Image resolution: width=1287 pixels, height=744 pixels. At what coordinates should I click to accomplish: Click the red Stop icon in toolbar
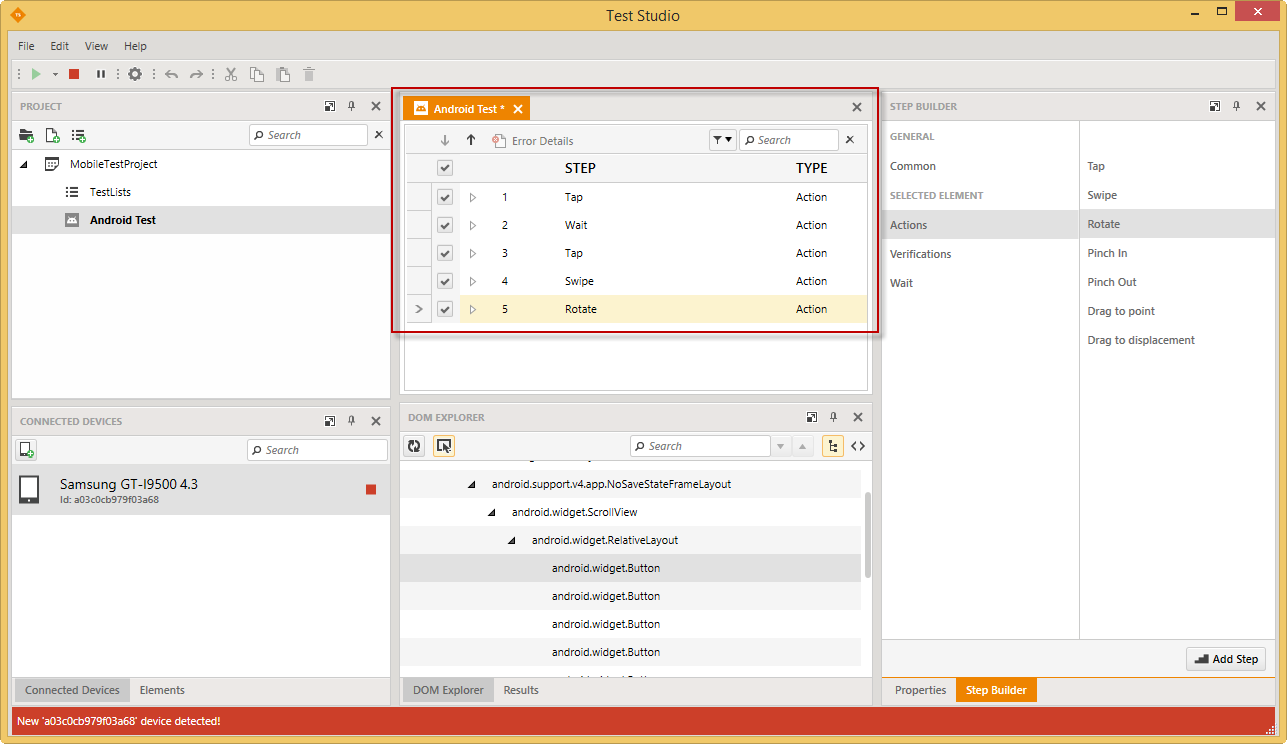click(x=74, y=74)
